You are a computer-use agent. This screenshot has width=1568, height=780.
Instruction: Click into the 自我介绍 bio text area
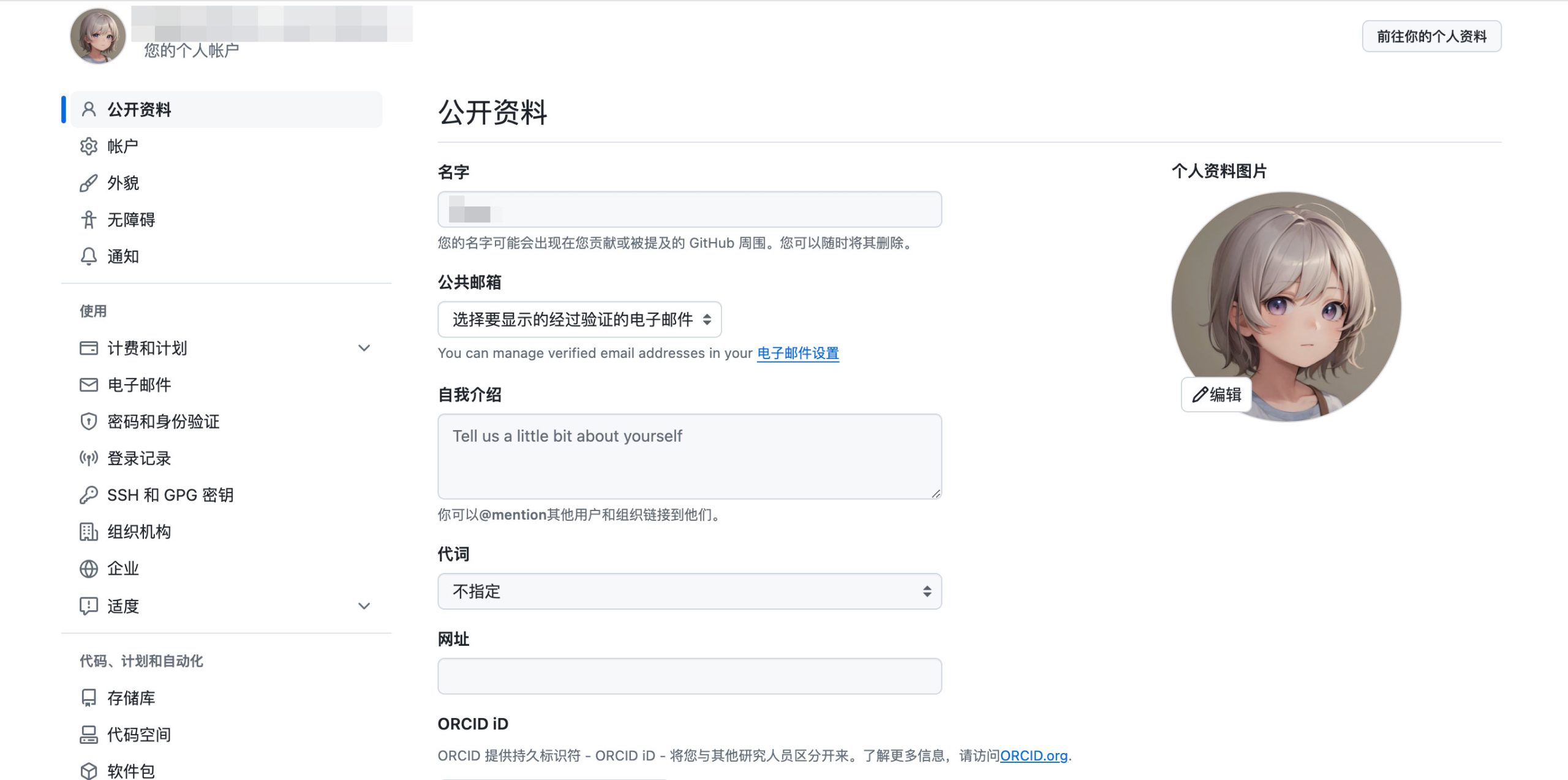[689, 456]
